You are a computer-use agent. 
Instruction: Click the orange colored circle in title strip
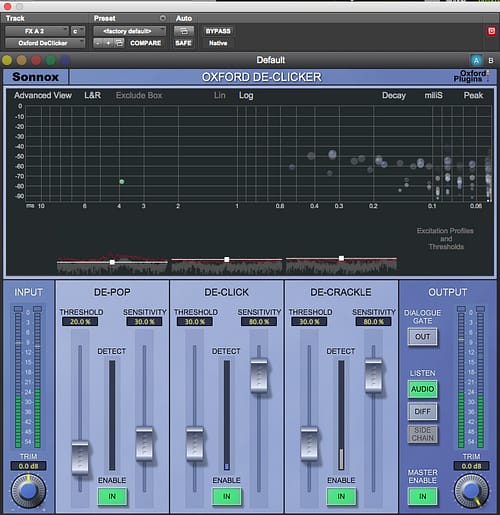[21, 60]
